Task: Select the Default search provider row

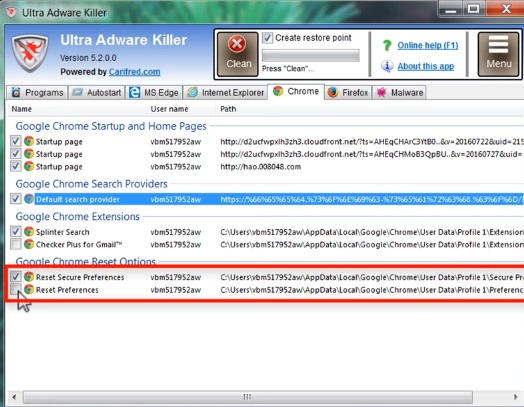Action: (266, 199)
